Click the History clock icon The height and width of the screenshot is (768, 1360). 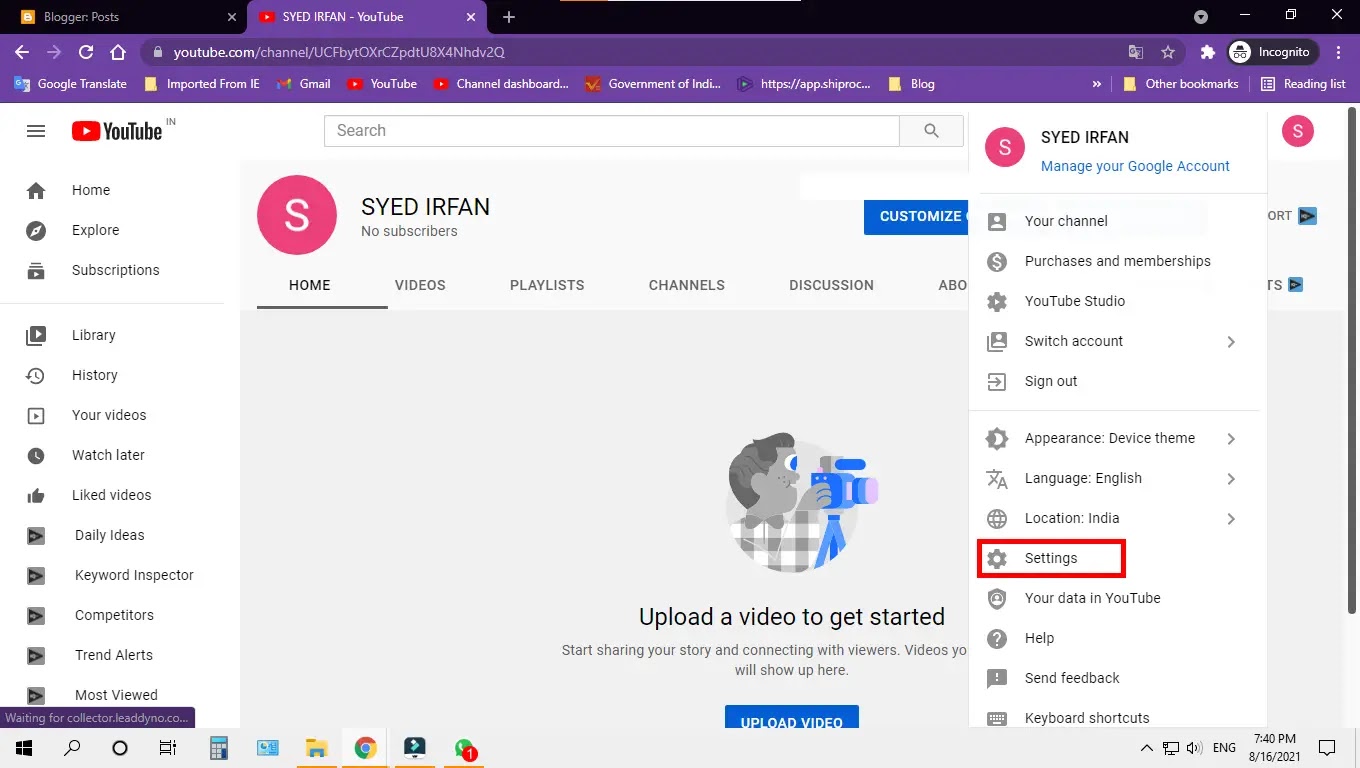coord(36,376)
